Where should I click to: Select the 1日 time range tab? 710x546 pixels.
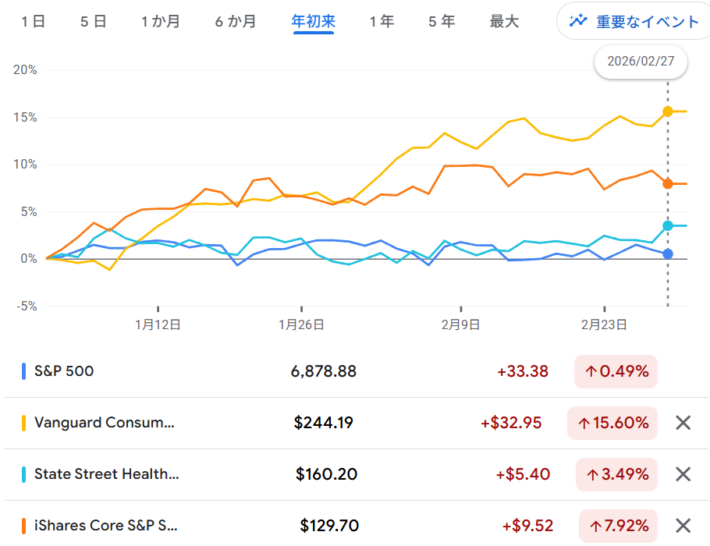[33, 21]
